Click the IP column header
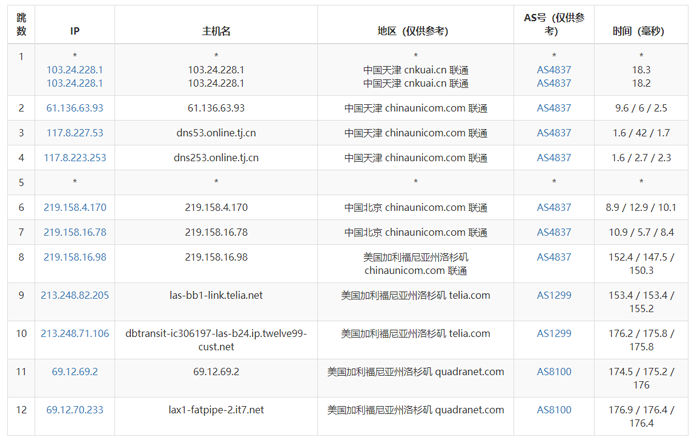Image resolution: width=700 pixels, height=440 pixels. point(75,31)
